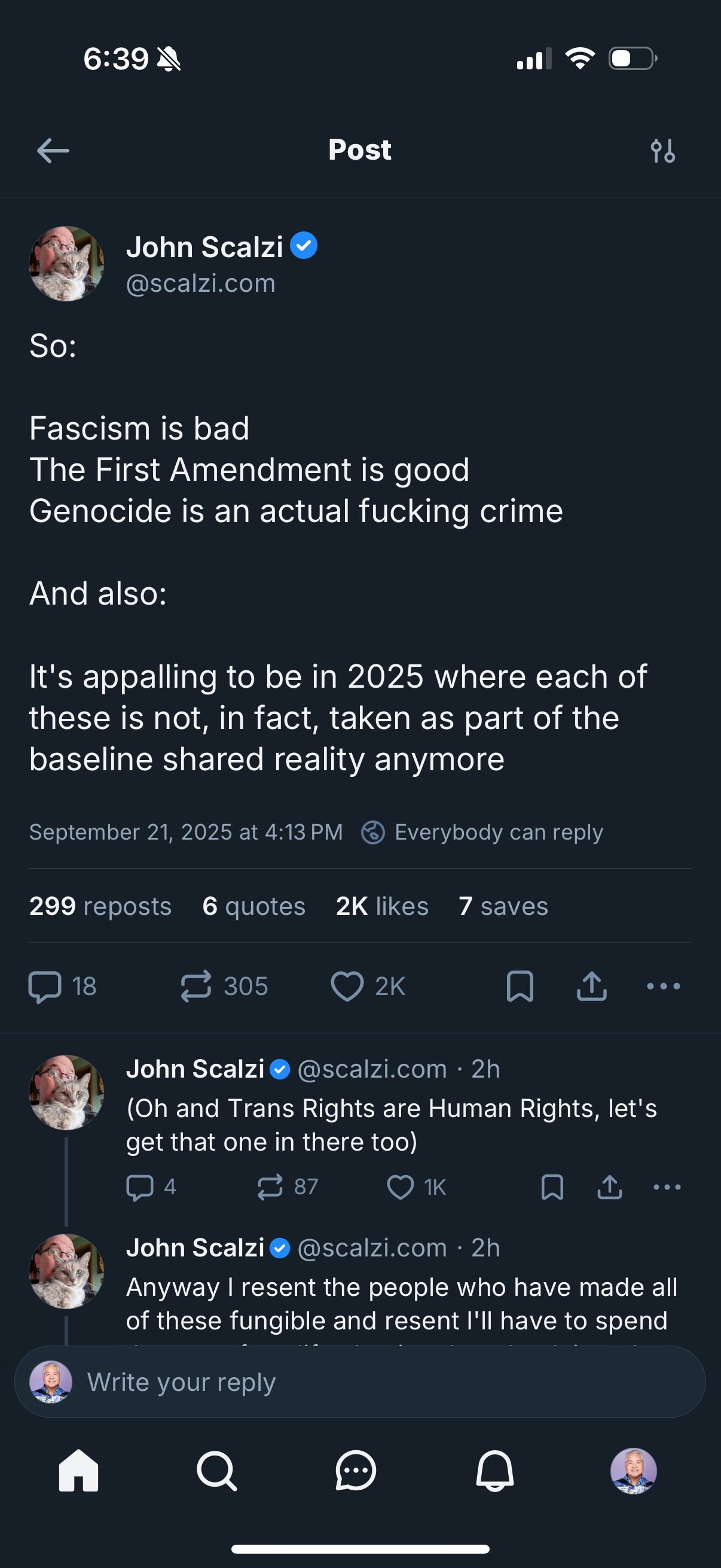Bookmark the main post
The image size is (721, 1568).
[x=520, y=986]
